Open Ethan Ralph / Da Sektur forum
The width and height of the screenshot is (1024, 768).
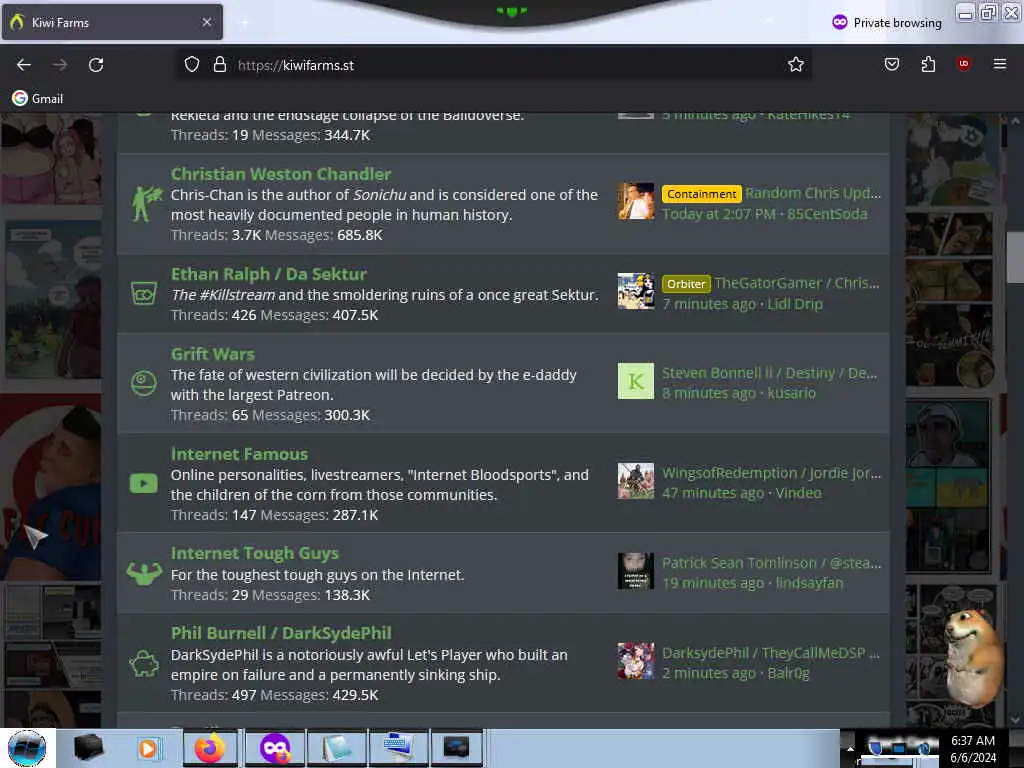click(x=268, y=274)
